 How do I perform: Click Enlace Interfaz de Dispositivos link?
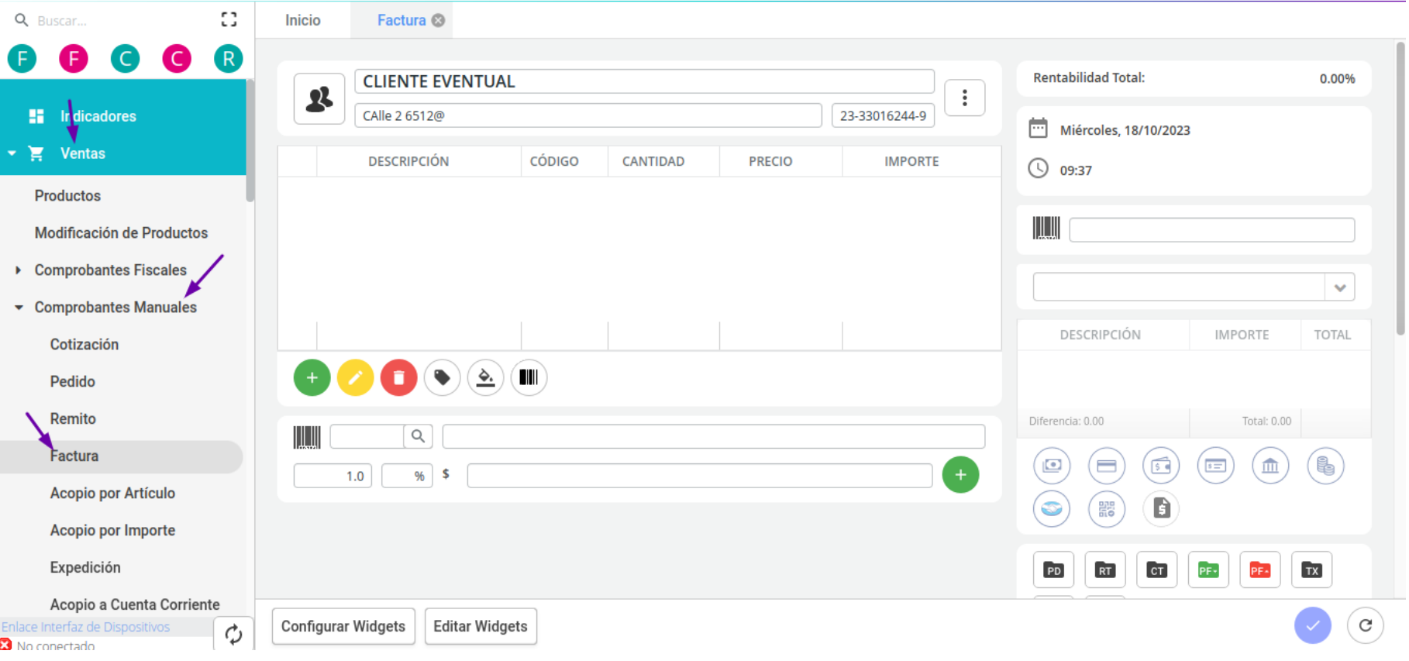coord(86,627)
